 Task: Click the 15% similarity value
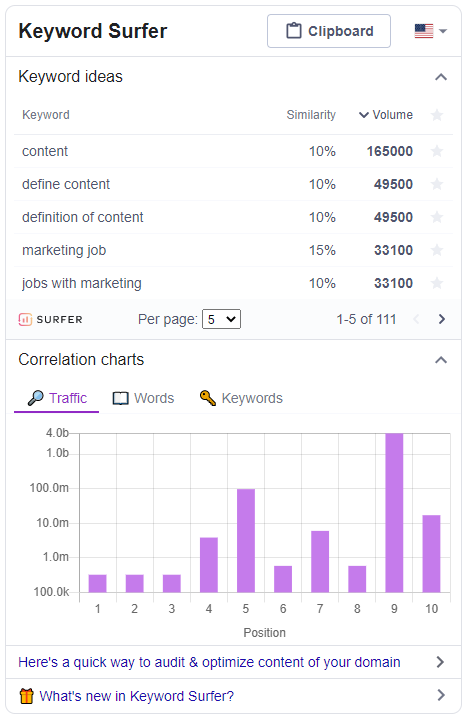(322, 250)
